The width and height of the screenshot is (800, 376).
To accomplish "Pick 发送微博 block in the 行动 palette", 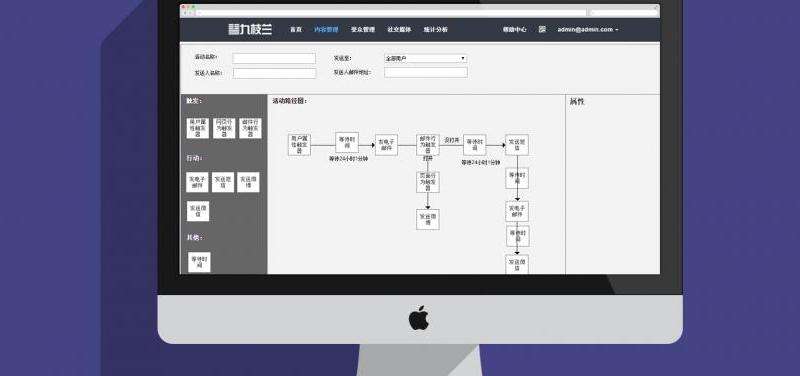I will pos(248,182).
